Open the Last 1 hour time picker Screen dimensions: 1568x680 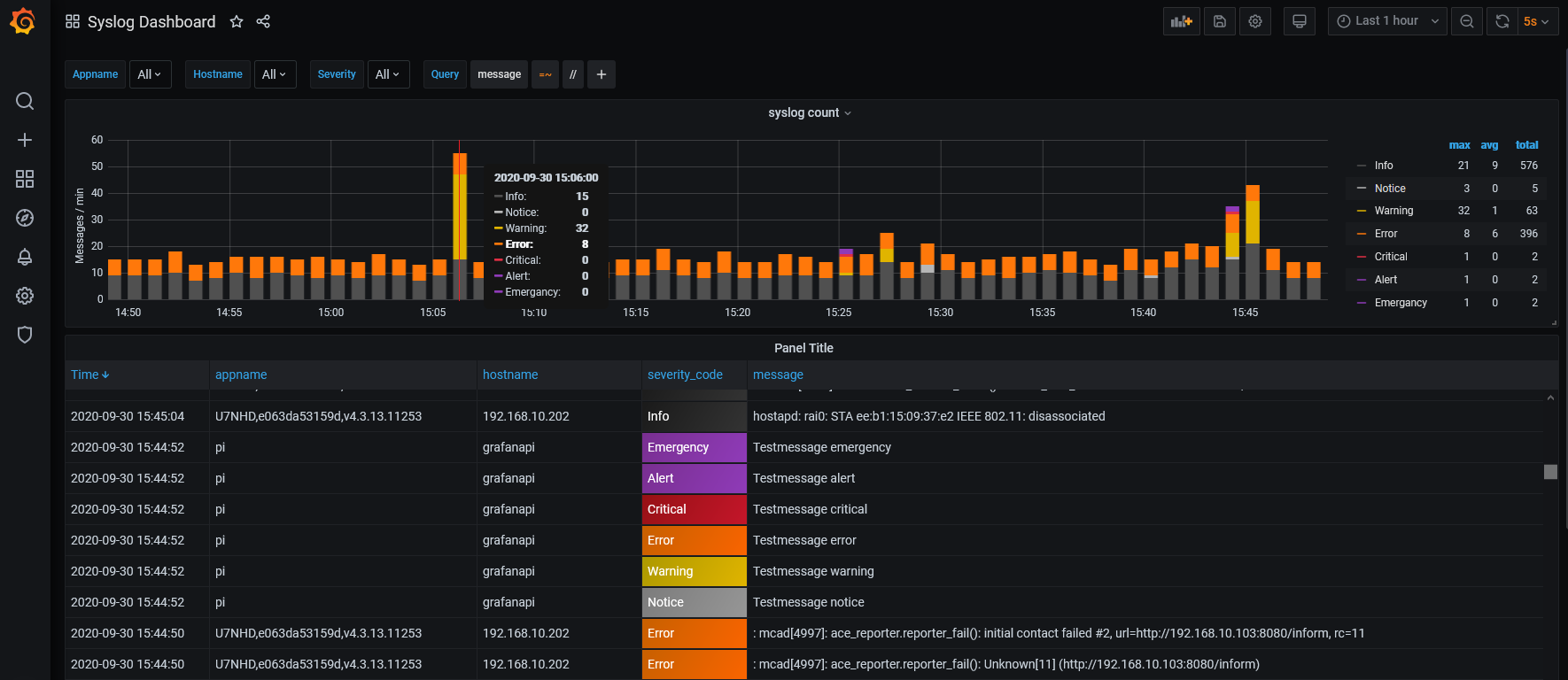pos(1387,21)
